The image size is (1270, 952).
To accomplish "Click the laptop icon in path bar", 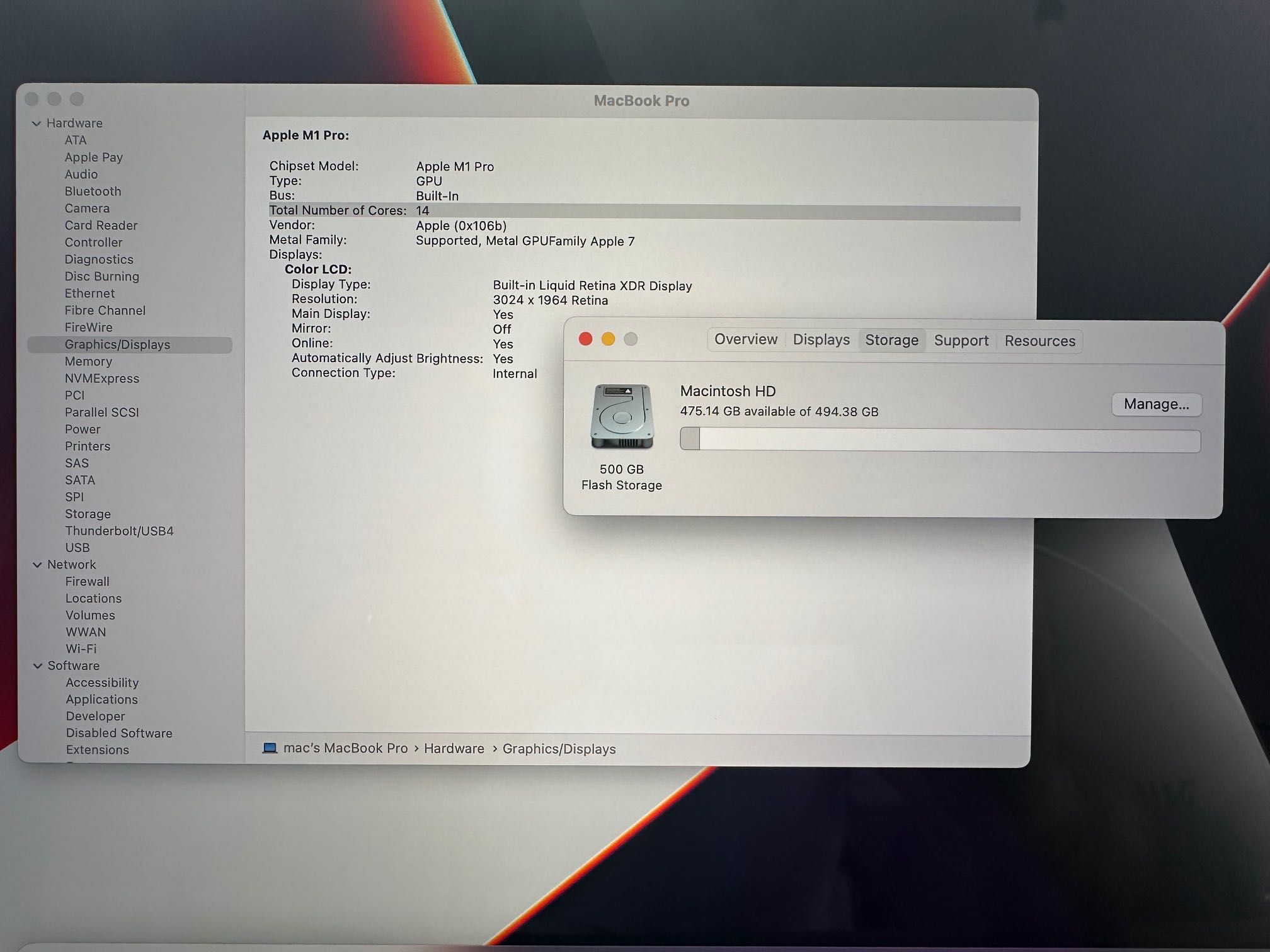I will click(x=270, y=747).
